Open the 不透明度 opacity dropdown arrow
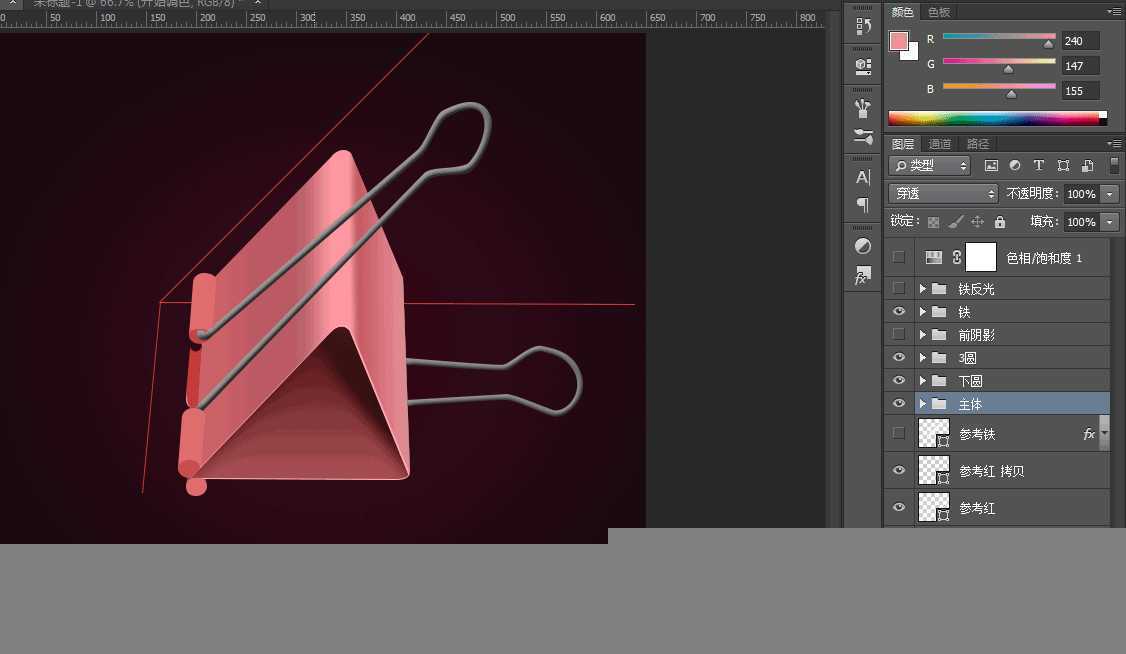Screen dimensions: 1126x654 point(1110,194)
